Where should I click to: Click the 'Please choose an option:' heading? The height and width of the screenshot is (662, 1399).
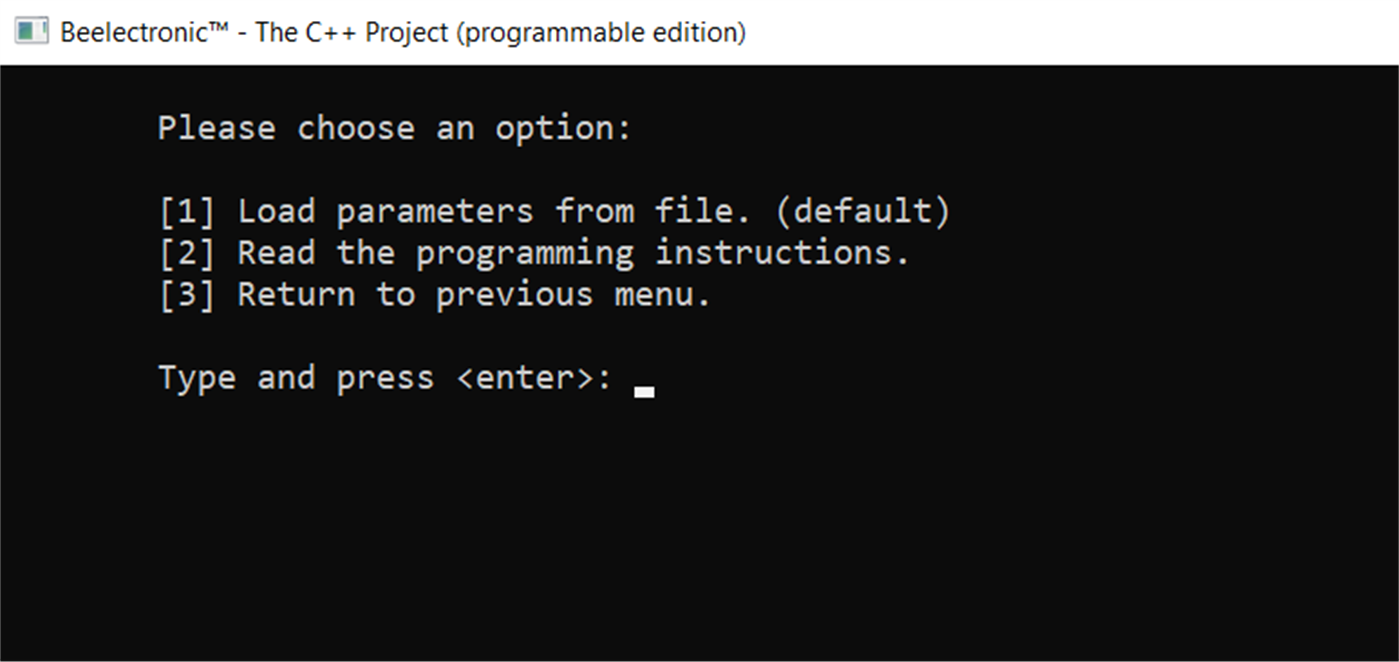tap(393, 128)
